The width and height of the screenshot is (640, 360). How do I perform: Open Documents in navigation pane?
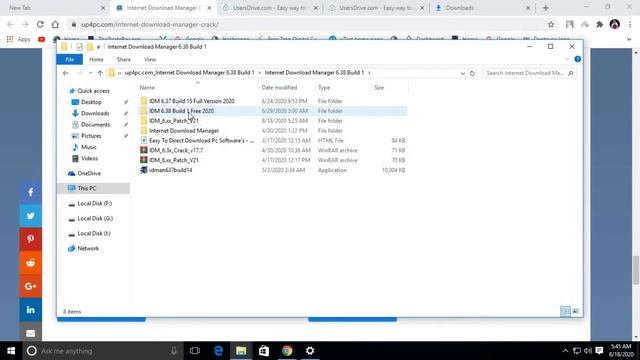pyautogui.click(x=95, y=124)
